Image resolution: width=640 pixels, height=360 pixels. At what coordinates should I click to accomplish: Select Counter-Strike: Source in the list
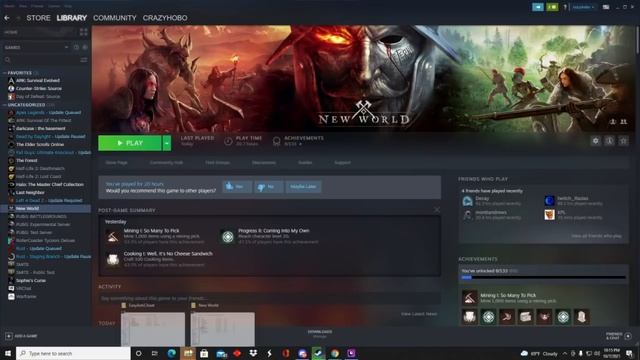pyautogui.click(x=39, y=89)
